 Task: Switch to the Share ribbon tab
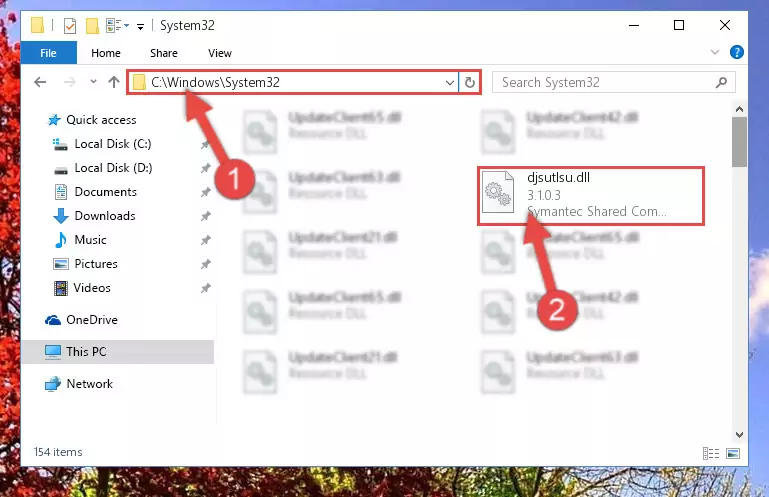click(x=164, y=53)
